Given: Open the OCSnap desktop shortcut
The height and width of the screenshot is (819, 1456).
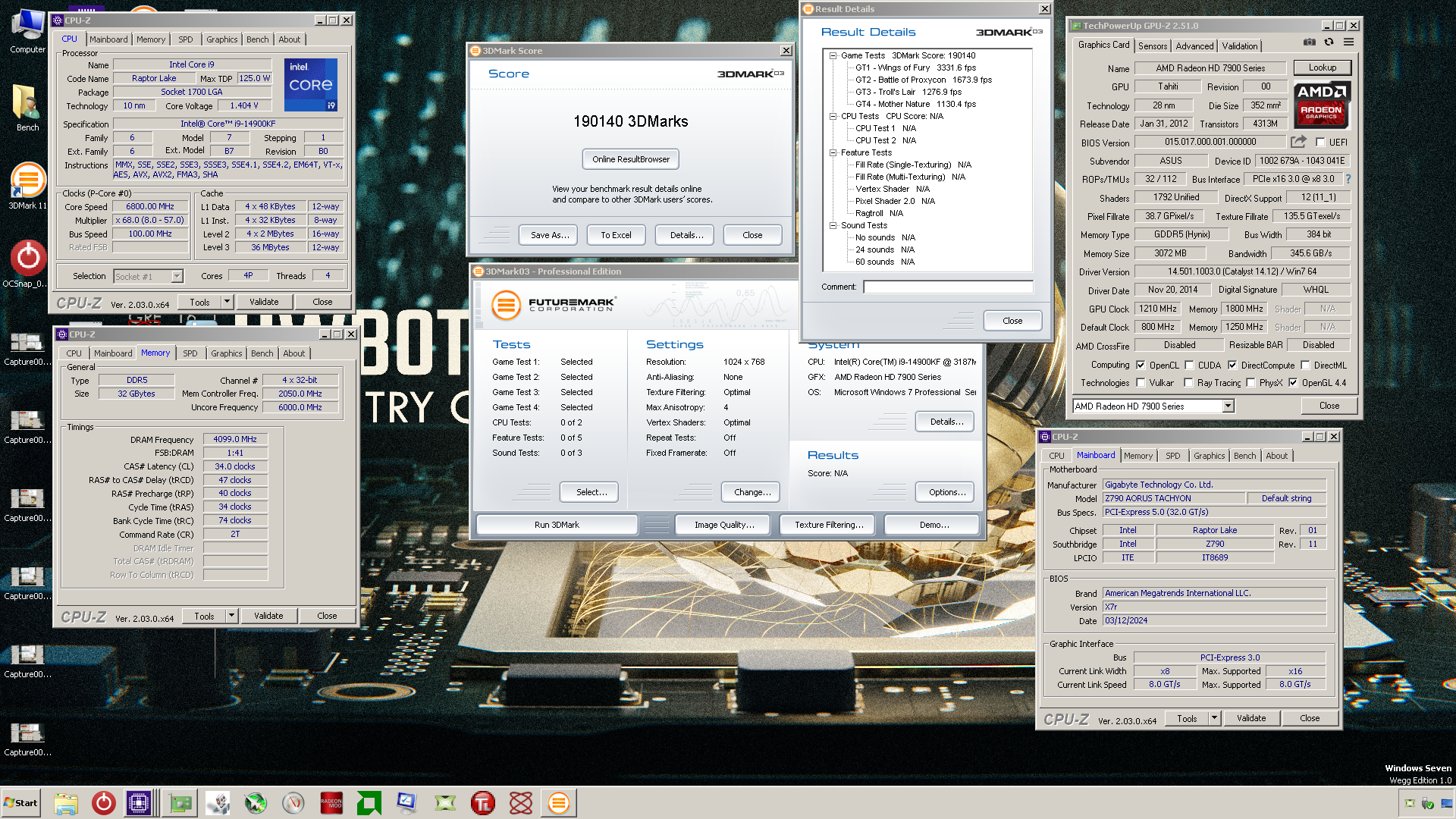Looking at the screenshot, I should click(x=27, y=264).
